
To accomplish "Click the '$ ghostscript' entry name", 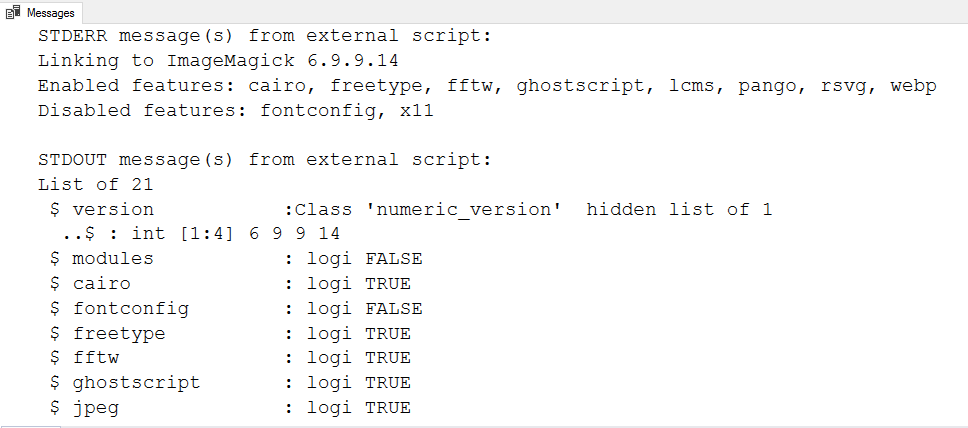I will [x=124, y=383].
